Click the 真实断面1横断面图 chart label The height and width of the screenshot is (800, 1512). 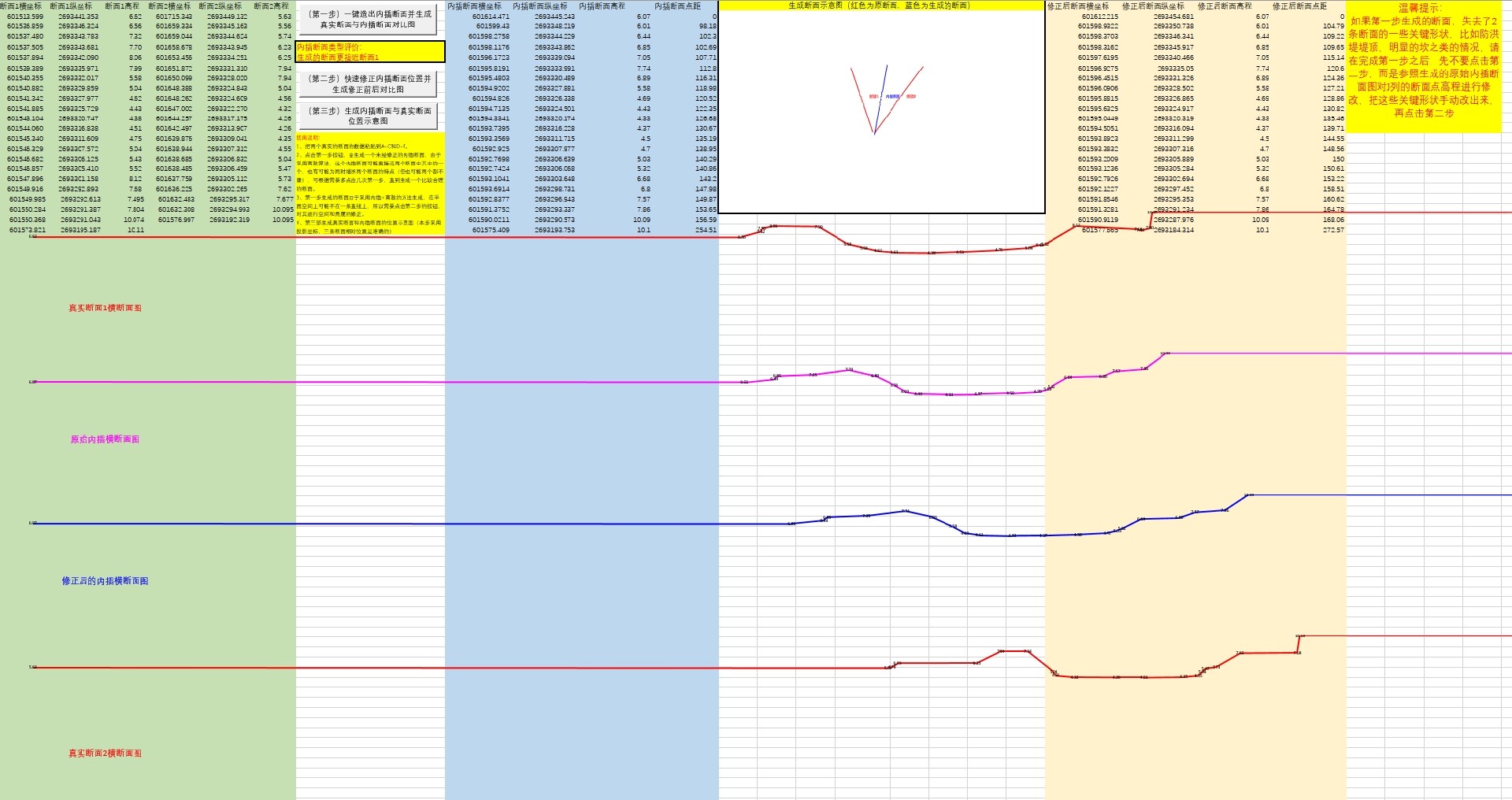pos(105,308)
